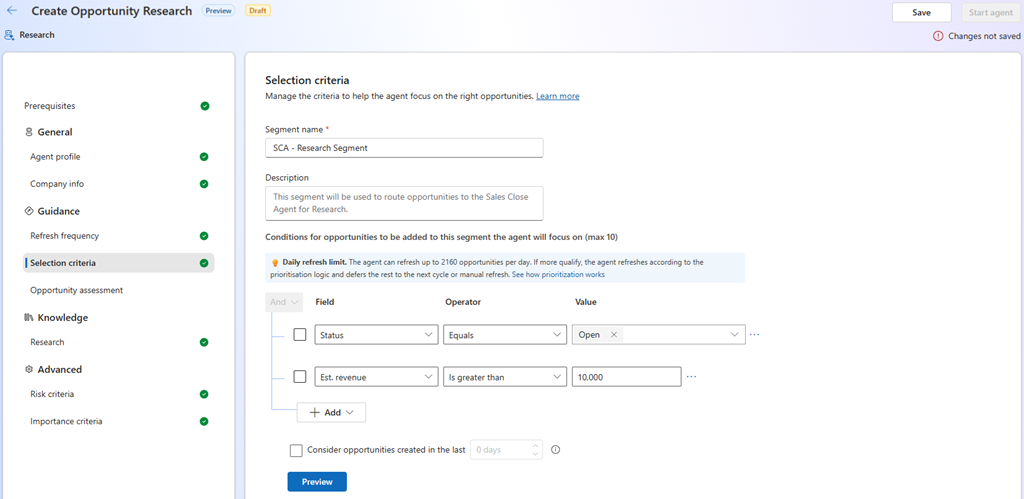Click green checkmark next to Prerequisites
The width and height of the screenshot is (1024, 499).
[205, 106]
